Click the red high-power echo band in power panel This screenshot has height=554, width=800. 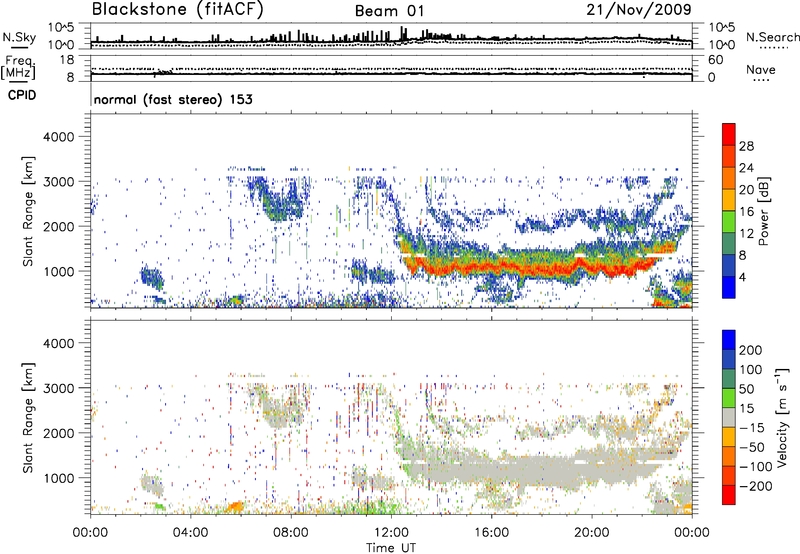pos(531,267)
